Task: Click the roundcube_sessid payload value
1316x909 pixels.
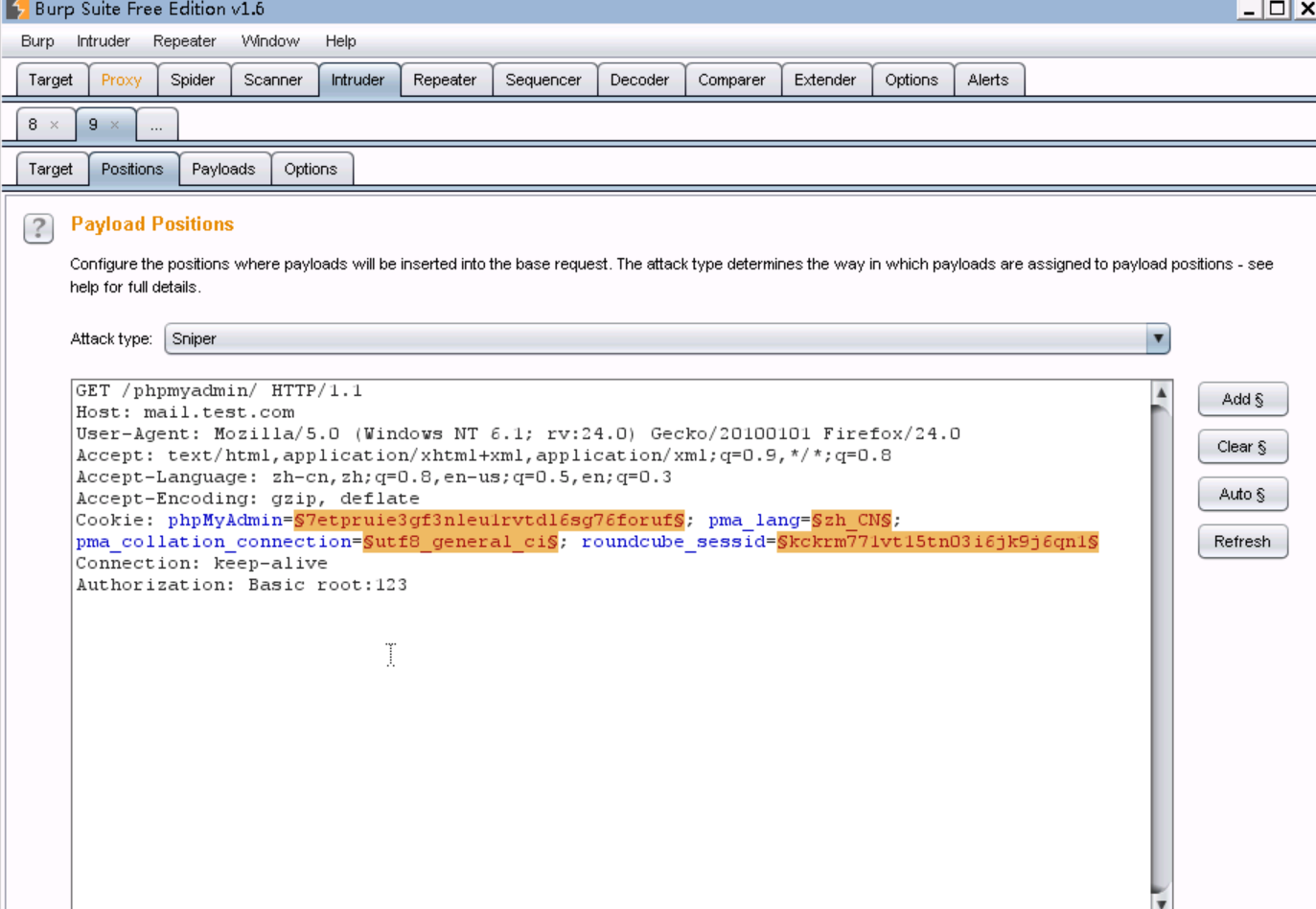Action: click(x=937, y=542)
